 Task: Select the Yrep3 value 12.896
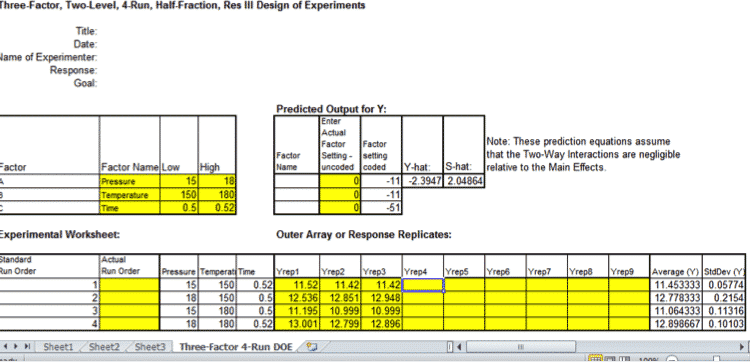pyautogui.click(x=381, y=324)
